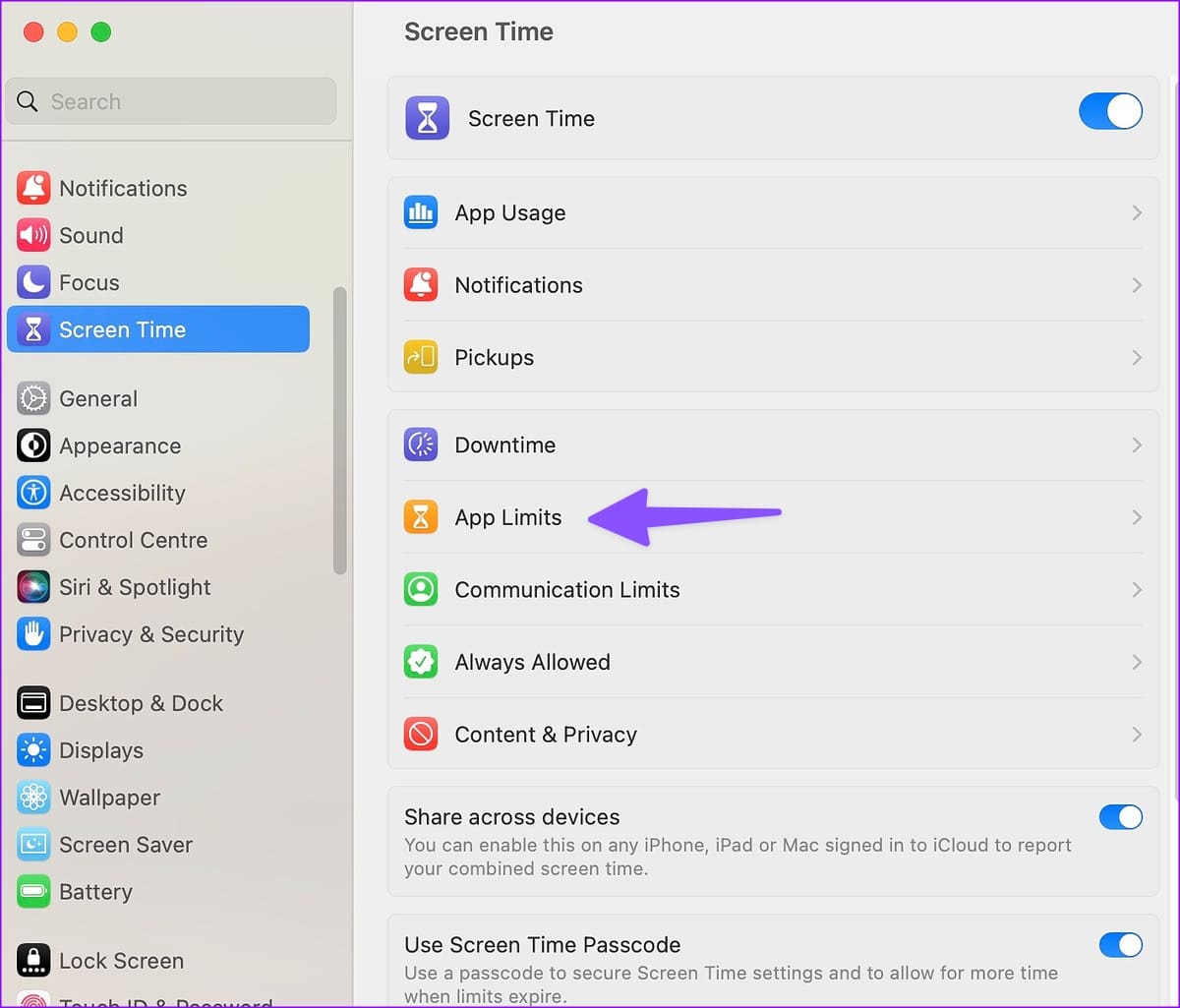Viewport: 1180px width, 1008px height.
Task: Click the orange App Limits hourglass icon
Action: [421, 517]
